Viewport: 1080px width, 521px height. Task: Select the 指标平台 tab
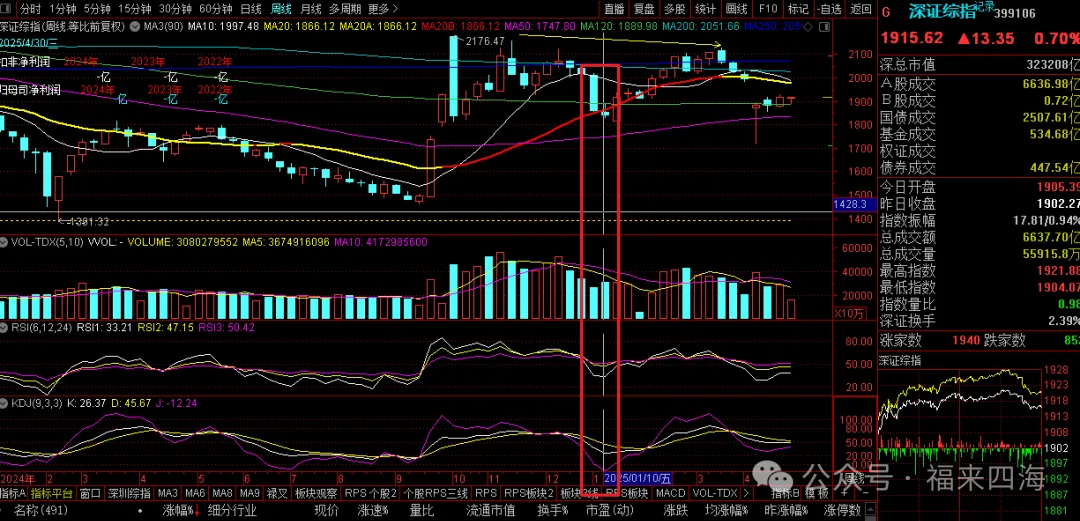51,493
